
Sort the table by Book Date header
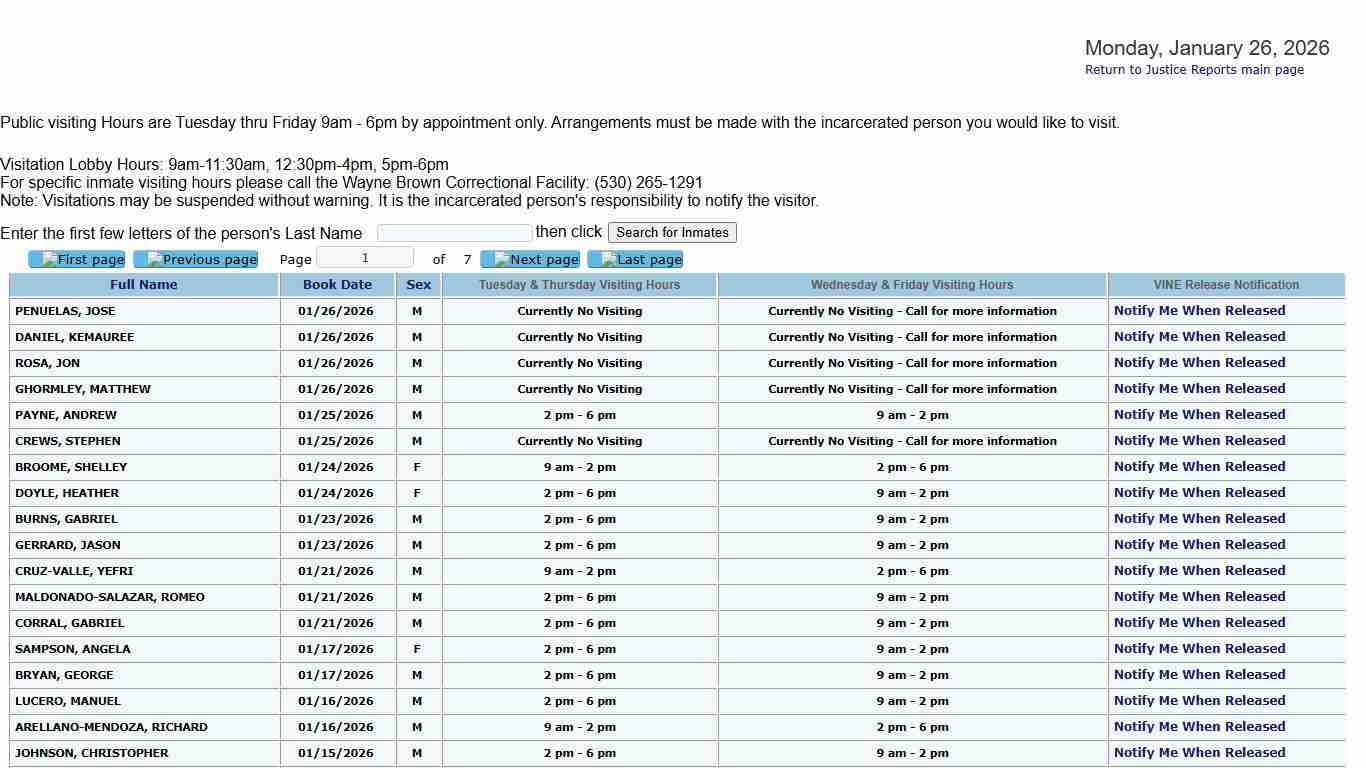(x=337, y=285)
